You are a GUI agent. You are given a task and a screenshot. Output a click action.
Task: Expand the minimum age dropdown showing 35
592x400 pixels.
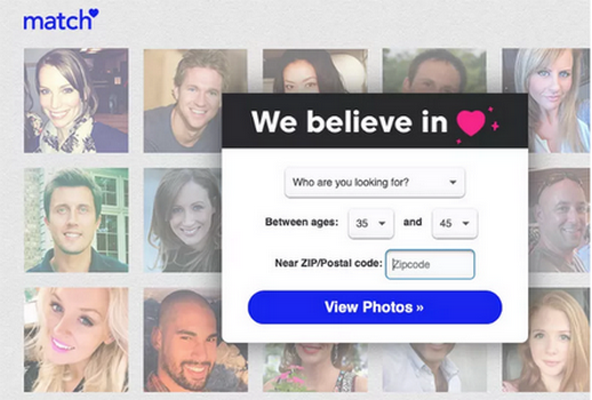[371, 223]
